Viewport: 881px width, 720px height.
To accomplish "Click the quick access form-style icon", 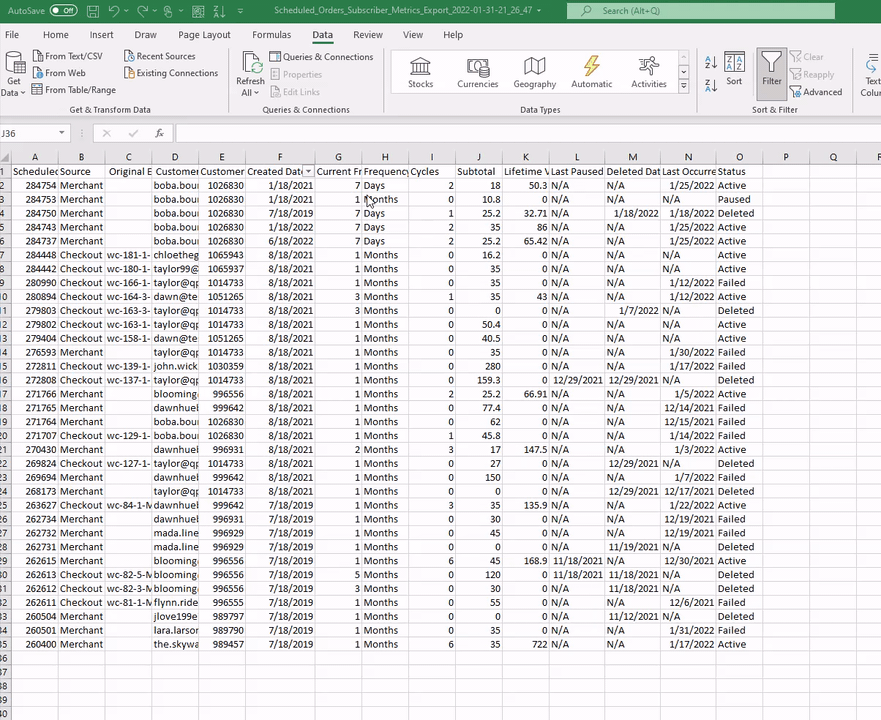I will click(198, 11).
